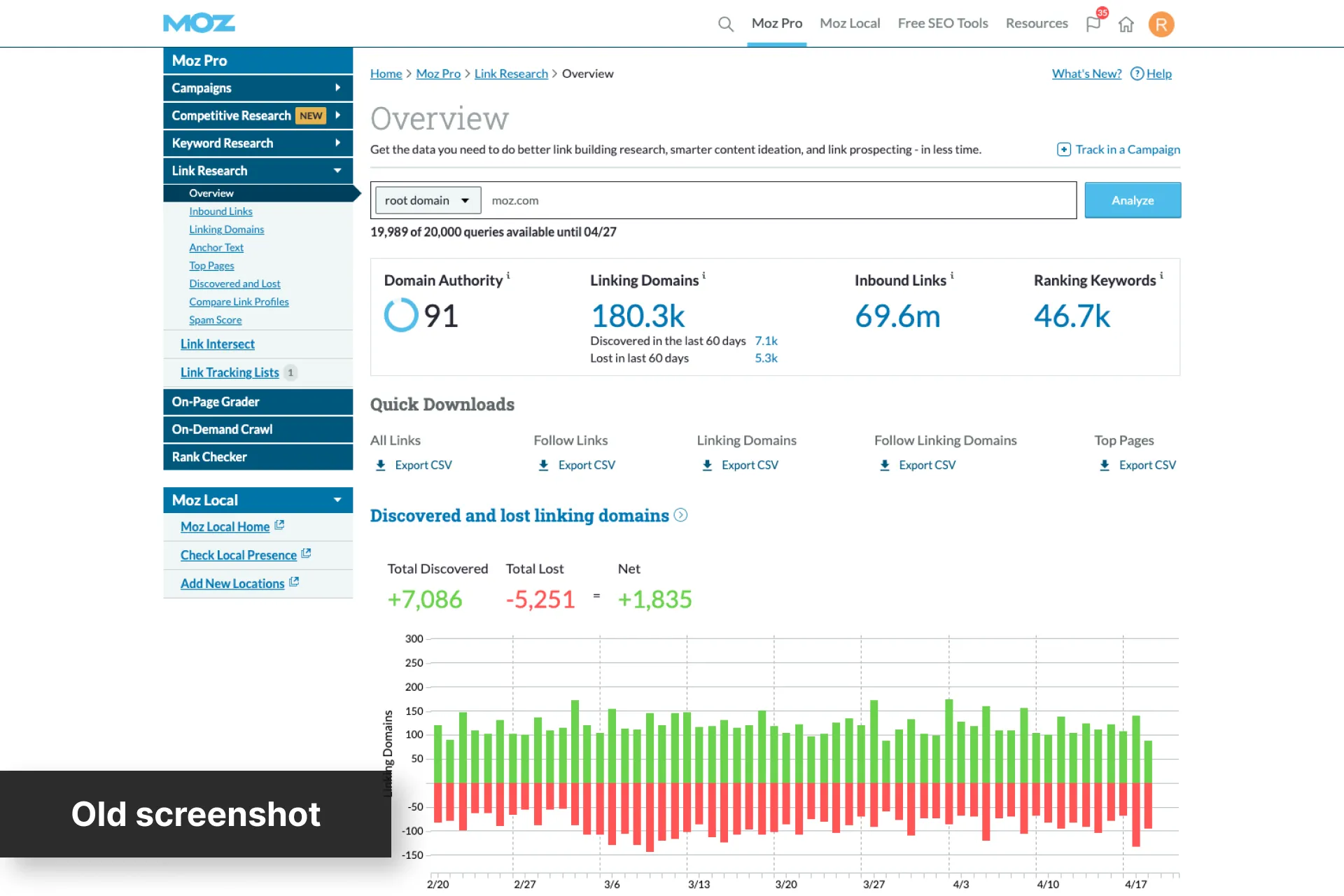Click external link icon next to Check Local Presence

click(x=306, y=554)
